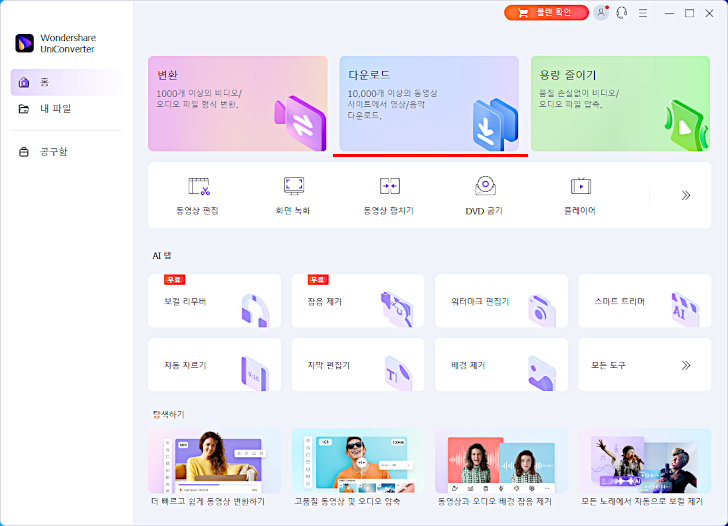728x526 pixels.
Task: Click the 모든 노래에서 자동으로 보컬 제거 caption
Action: pyautogui.click(x=642, y=501)
